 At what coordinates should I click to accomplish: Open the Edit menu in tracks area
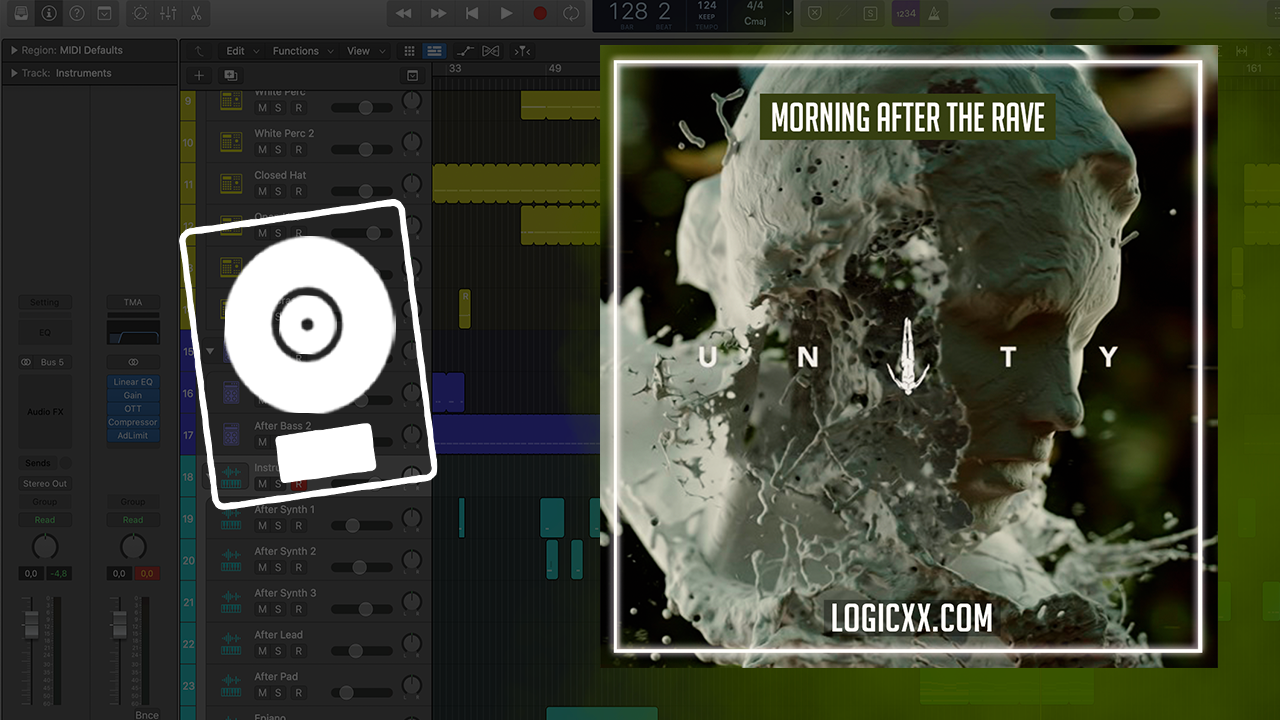click(x=235, y=51)
